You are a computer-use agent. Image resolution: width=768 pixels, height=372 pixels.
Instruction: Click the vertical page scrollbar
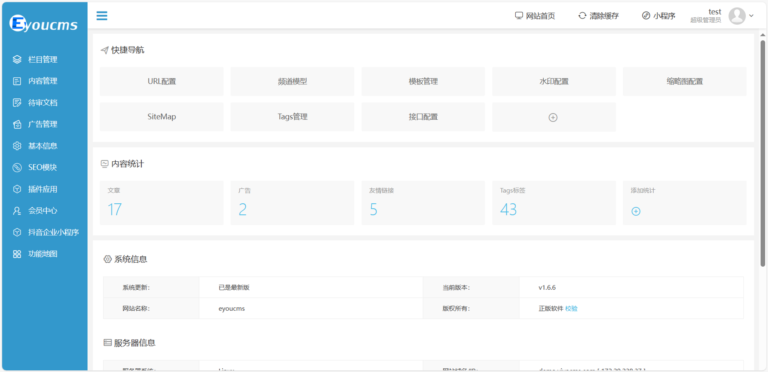pyautogui.click(x=763, y=153)
